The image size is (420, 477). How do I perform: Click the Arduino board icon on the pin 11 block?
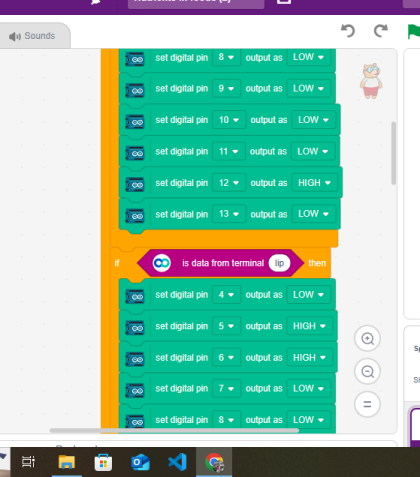135,153
